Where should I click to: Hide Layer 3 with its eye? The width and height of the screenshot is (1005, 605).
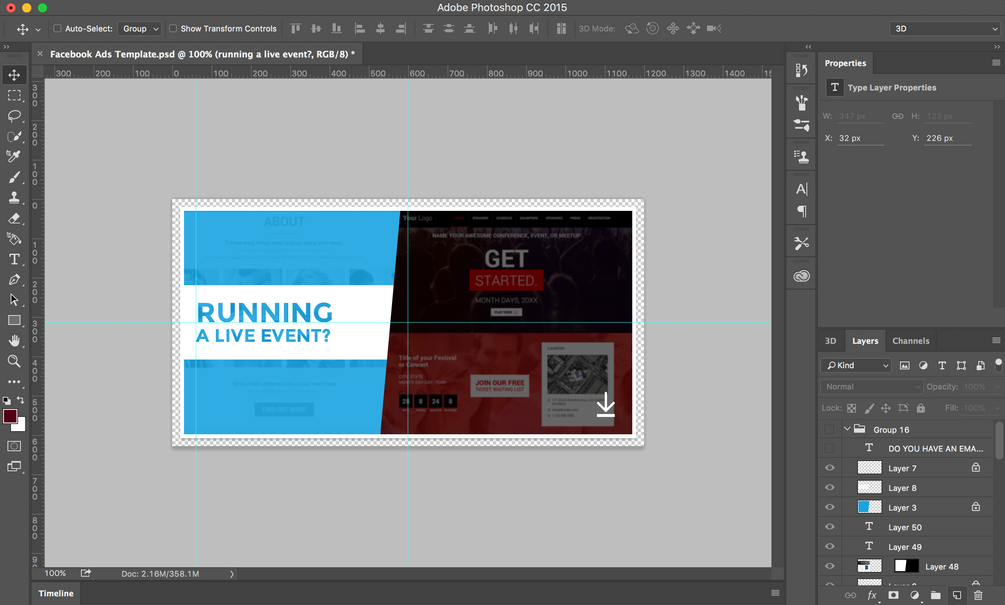point(829,507)
